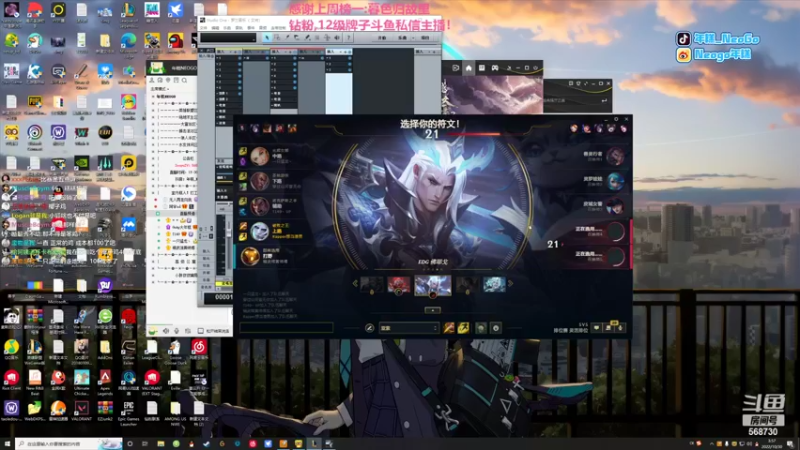Toggle the voice microphone icon in client
Viewport: 800px width, 450px height.
(x=620, y=328)
